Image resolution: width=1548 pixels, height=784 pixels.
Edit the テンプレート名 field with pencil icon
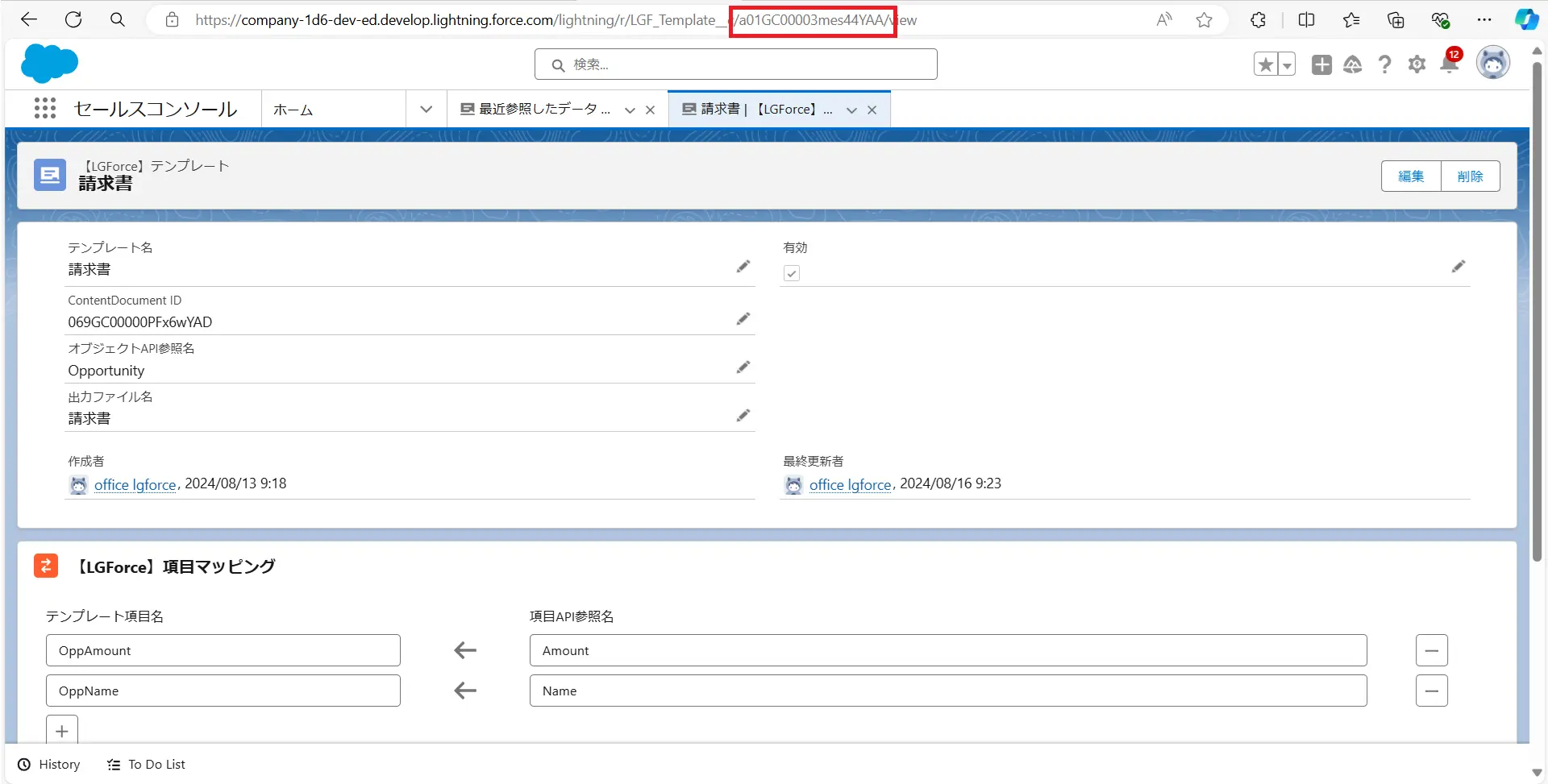pos(743,267)
